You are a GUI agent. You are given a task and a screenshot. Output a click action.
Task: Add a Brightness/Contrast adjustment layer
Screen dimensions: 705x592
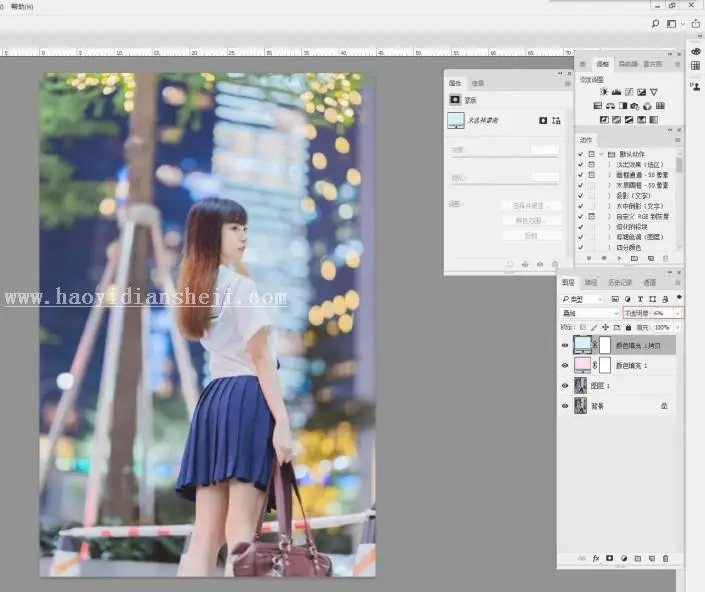(x=604, y=92)
